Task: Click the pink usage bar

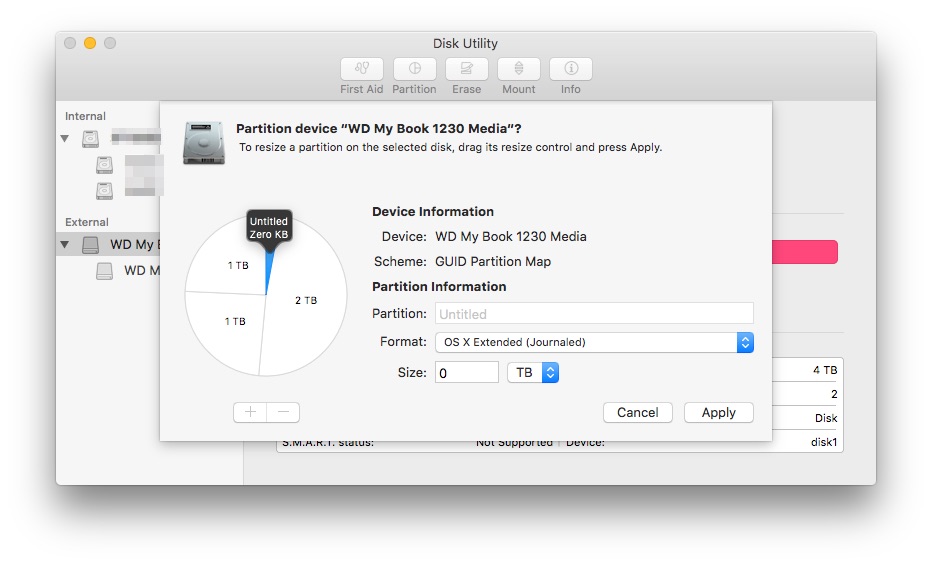Action: 805,252
